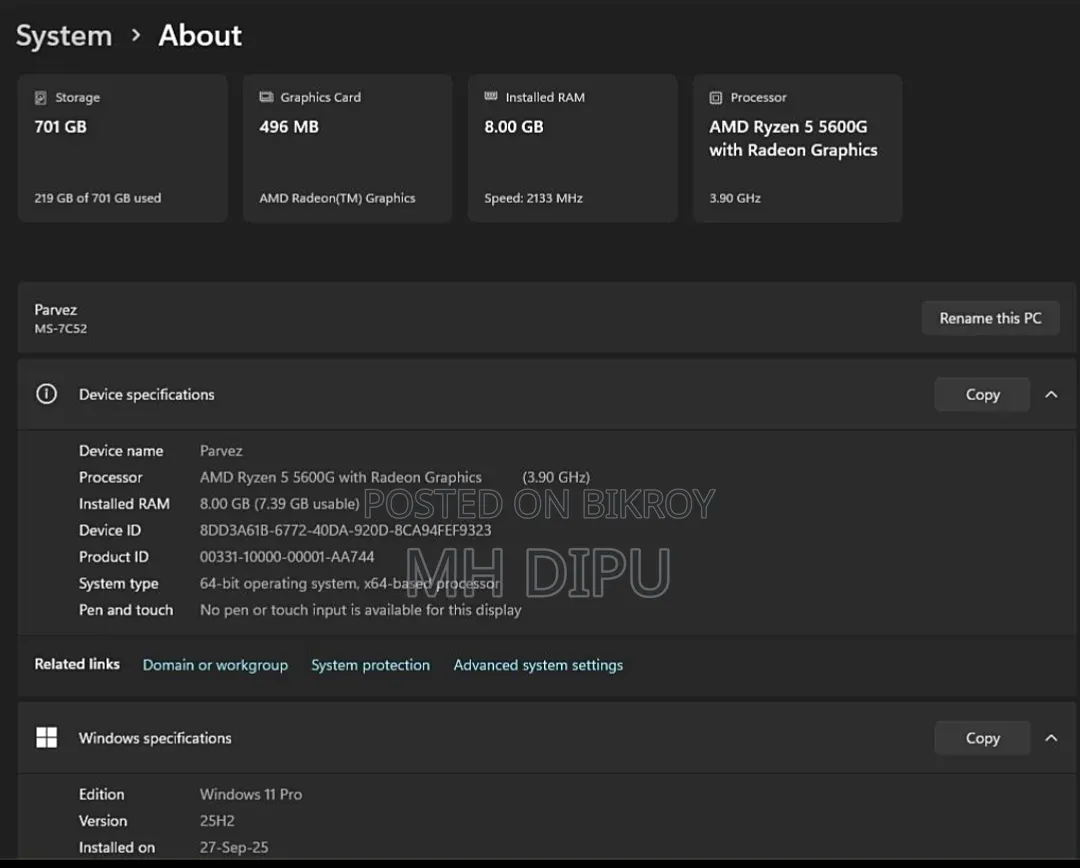1080x868 pixels.
Task: Click the '8.00 GB (7.39 GB usable)' value
Action: [280, 504]
